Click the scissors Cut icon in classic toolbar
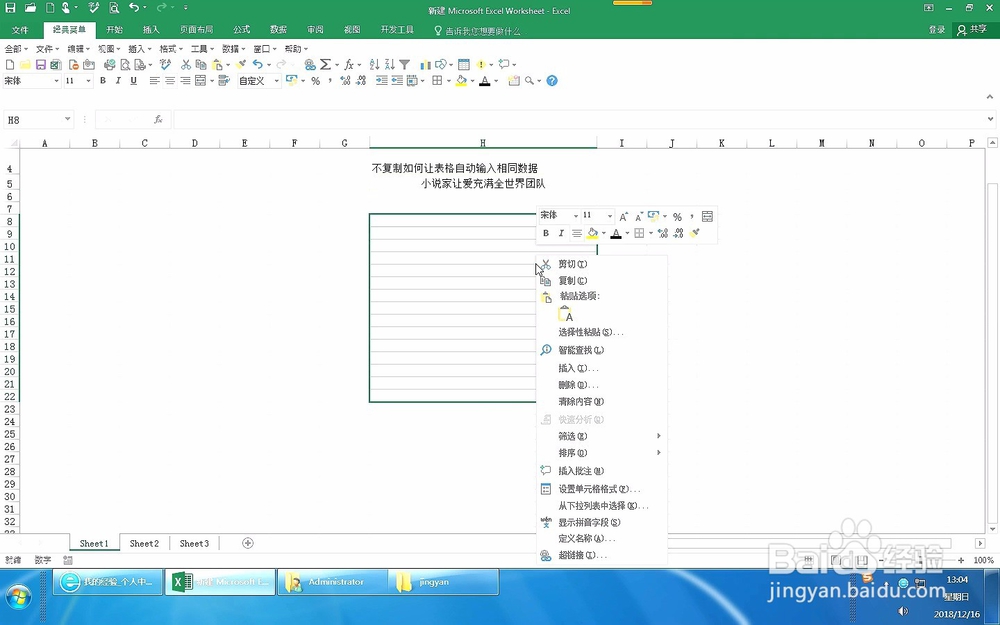Viewport: 1000px width, 625px height. point(186,64)
